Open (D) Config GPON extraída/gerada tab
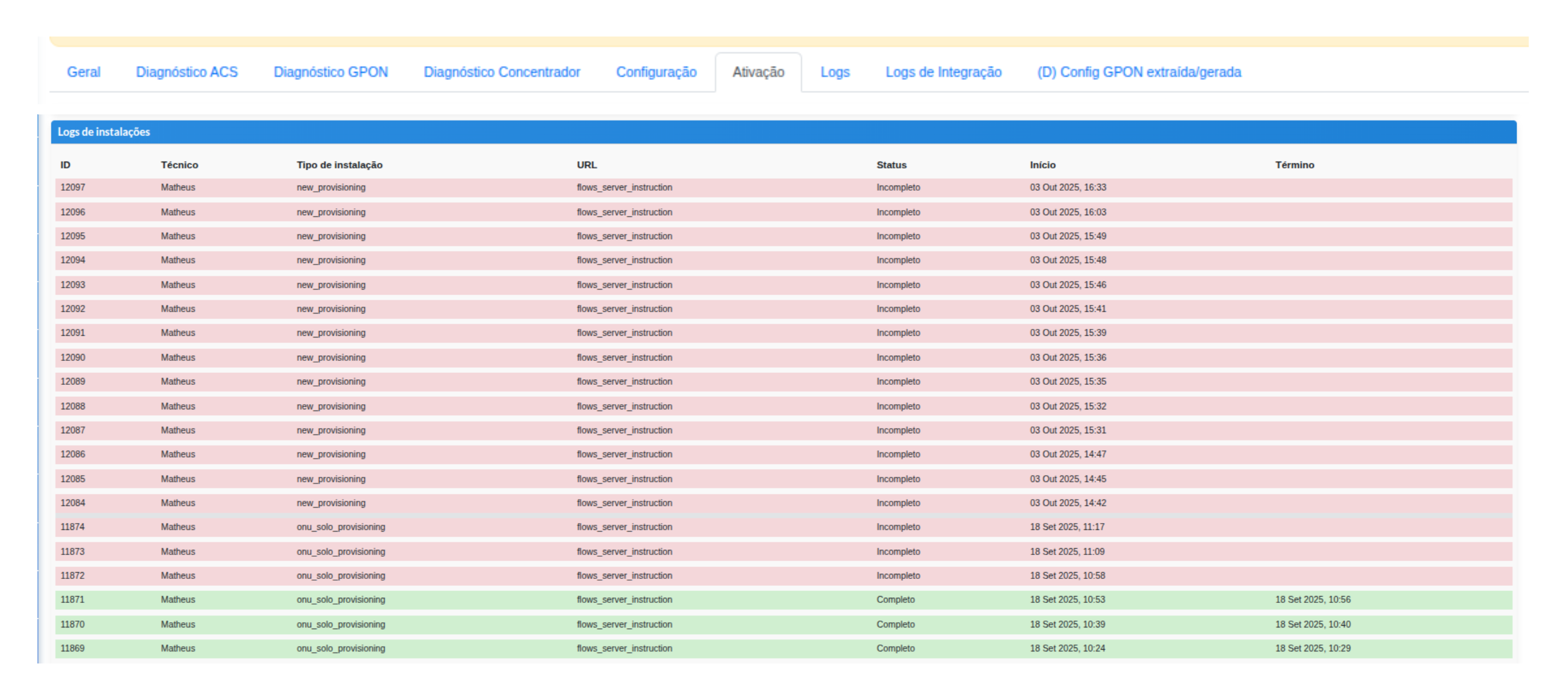The height and width of the screenshot is (700, 1568). coord(1138,72)
